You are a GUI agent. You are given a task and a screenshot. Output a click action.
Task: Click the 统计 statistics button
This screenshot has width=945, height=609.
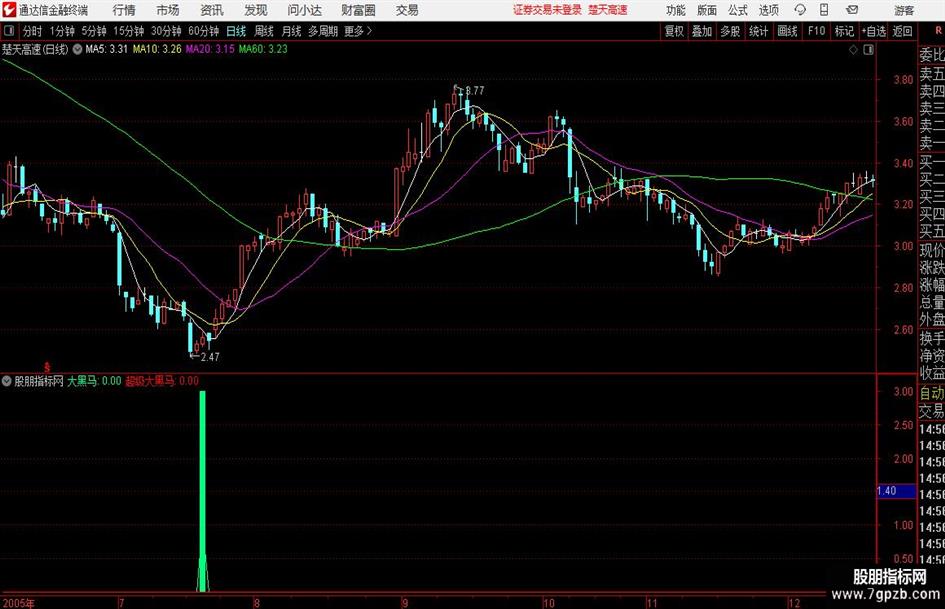pos(758,31)
